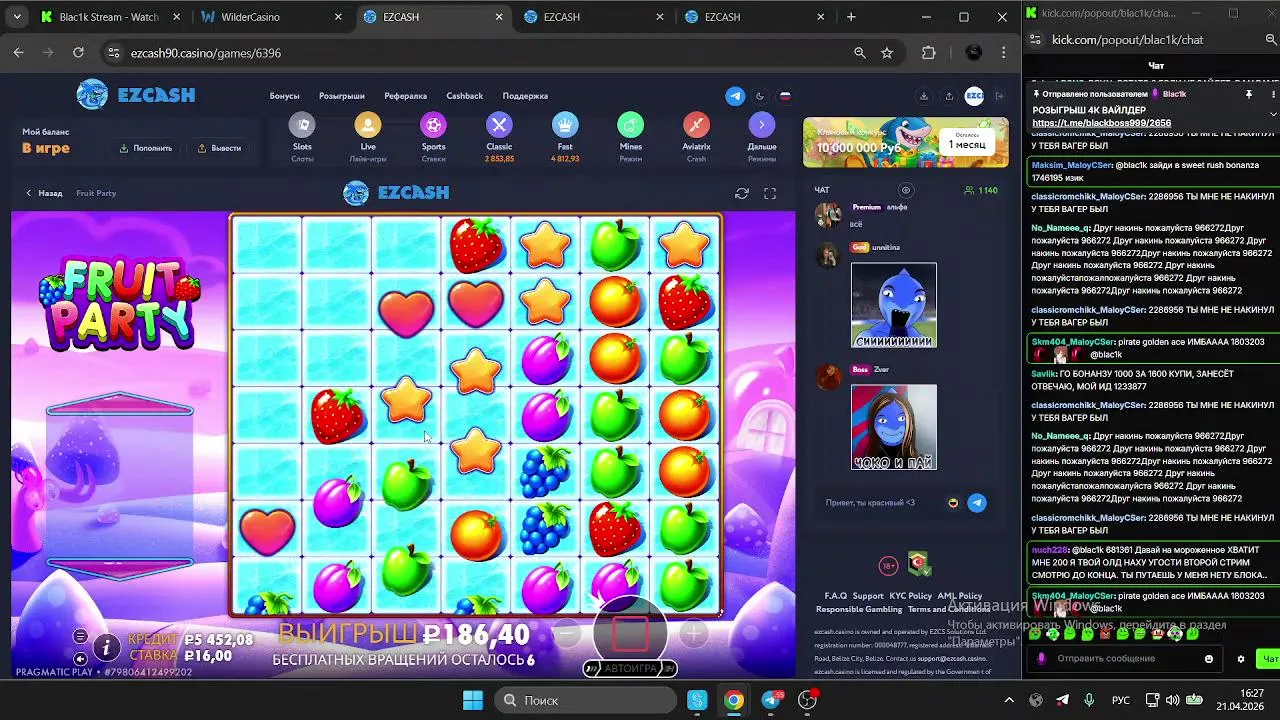Toggle dark mode moon icon

[760, 96]
